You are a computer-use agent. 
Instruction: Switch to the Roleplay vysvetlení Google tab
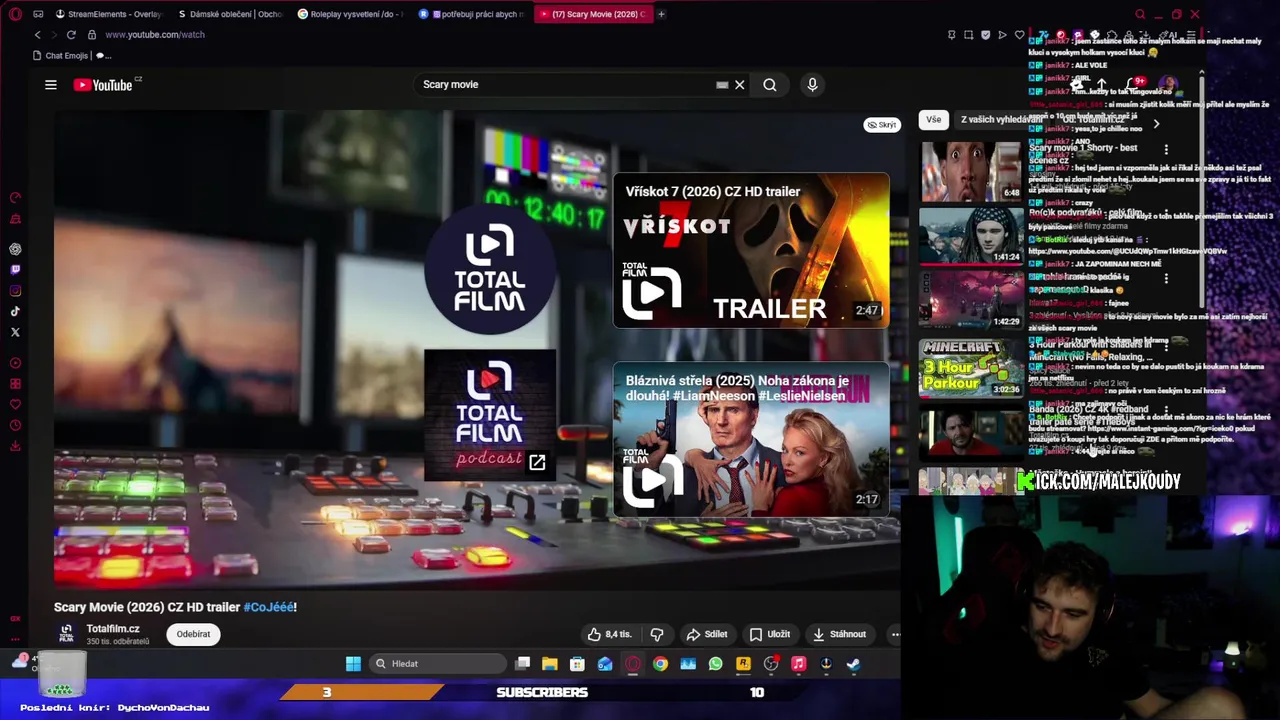(x=351, y=14)
